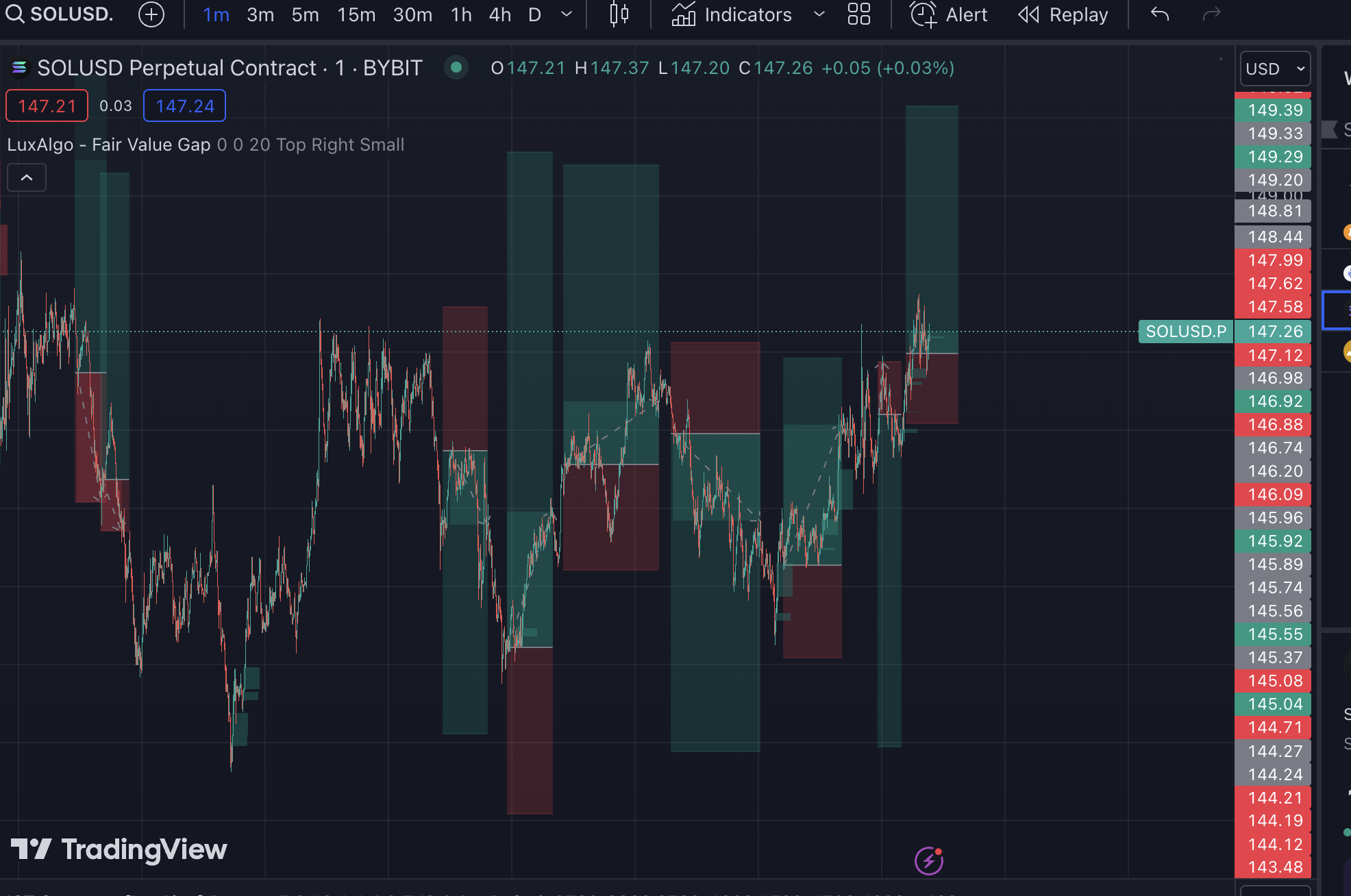This screenshot has height=896, width=1351.
Task: Click the purple lightning quick-action icon
Action: tap(929, 860)
